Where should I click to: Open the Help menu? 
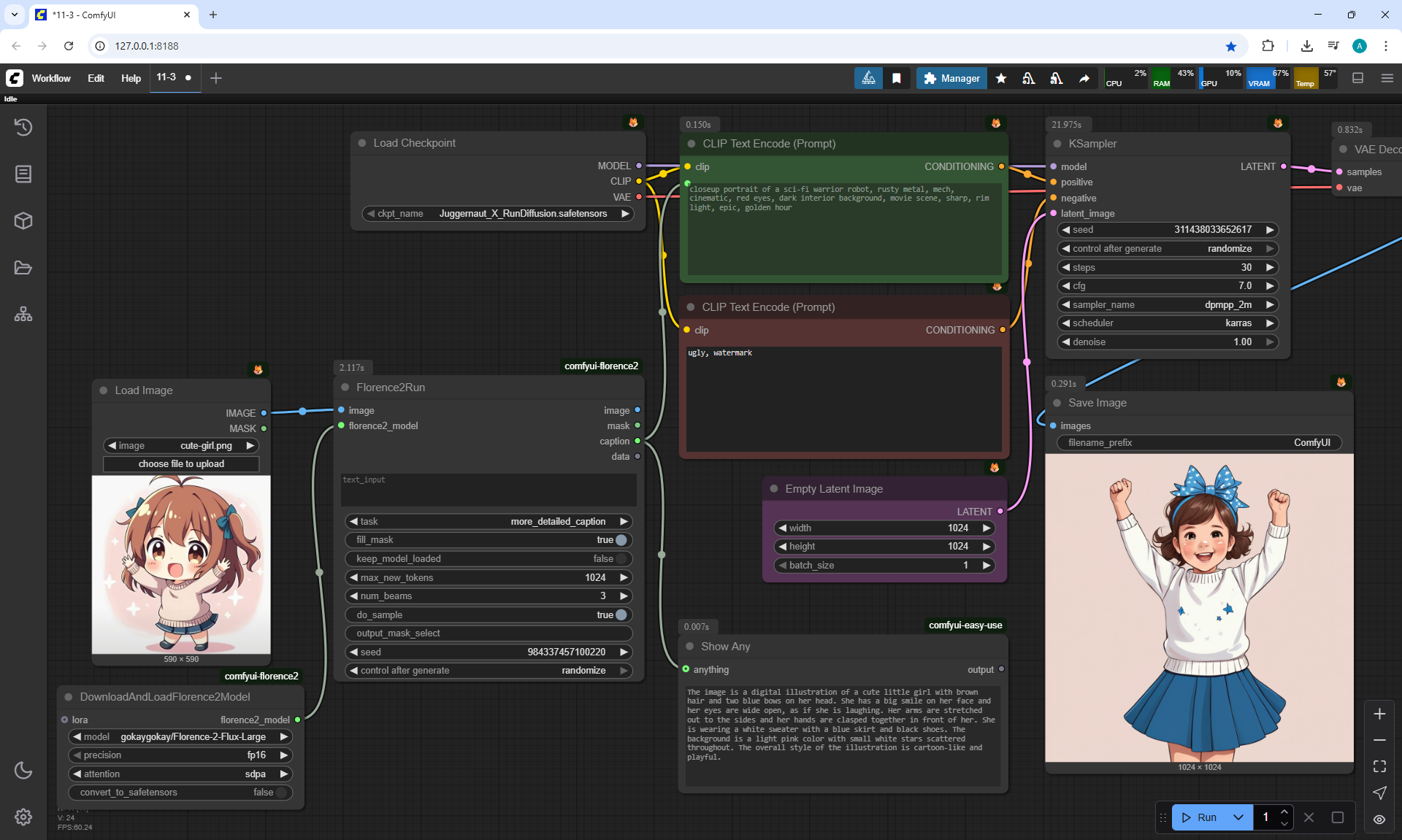pyautogui.click(x=131, y=78)
